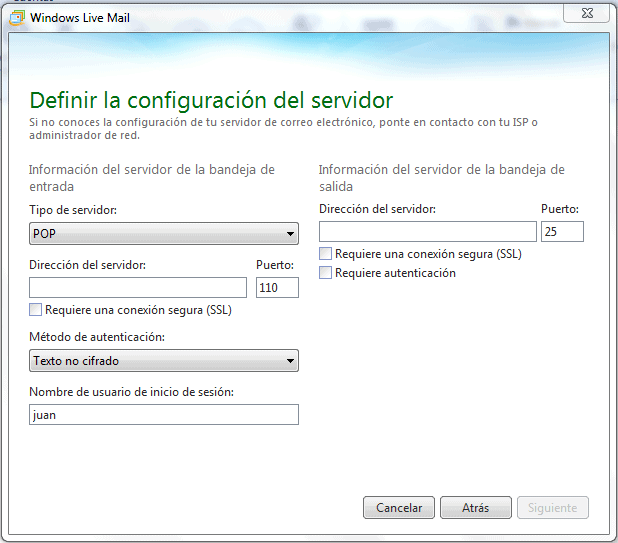Focus the incoming server address field

coord(138,287)
